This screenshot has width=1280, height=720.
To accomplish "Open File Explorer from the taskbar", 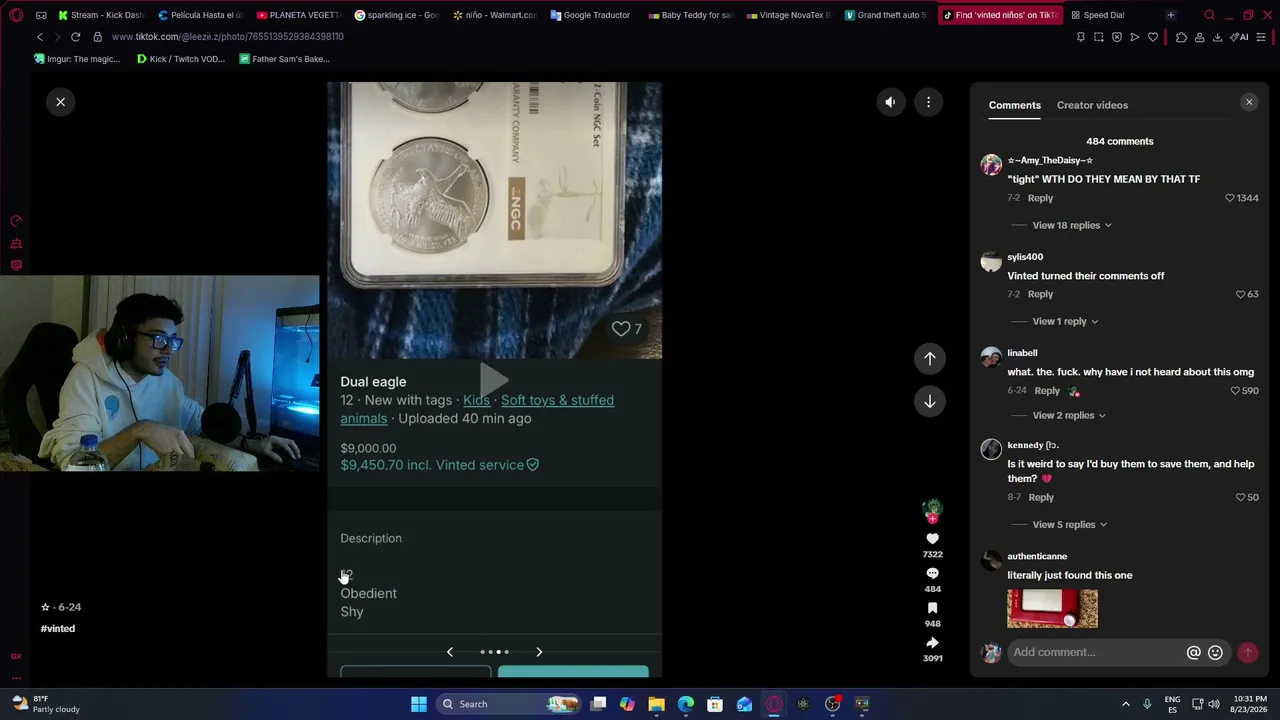I will click(656, 704).
